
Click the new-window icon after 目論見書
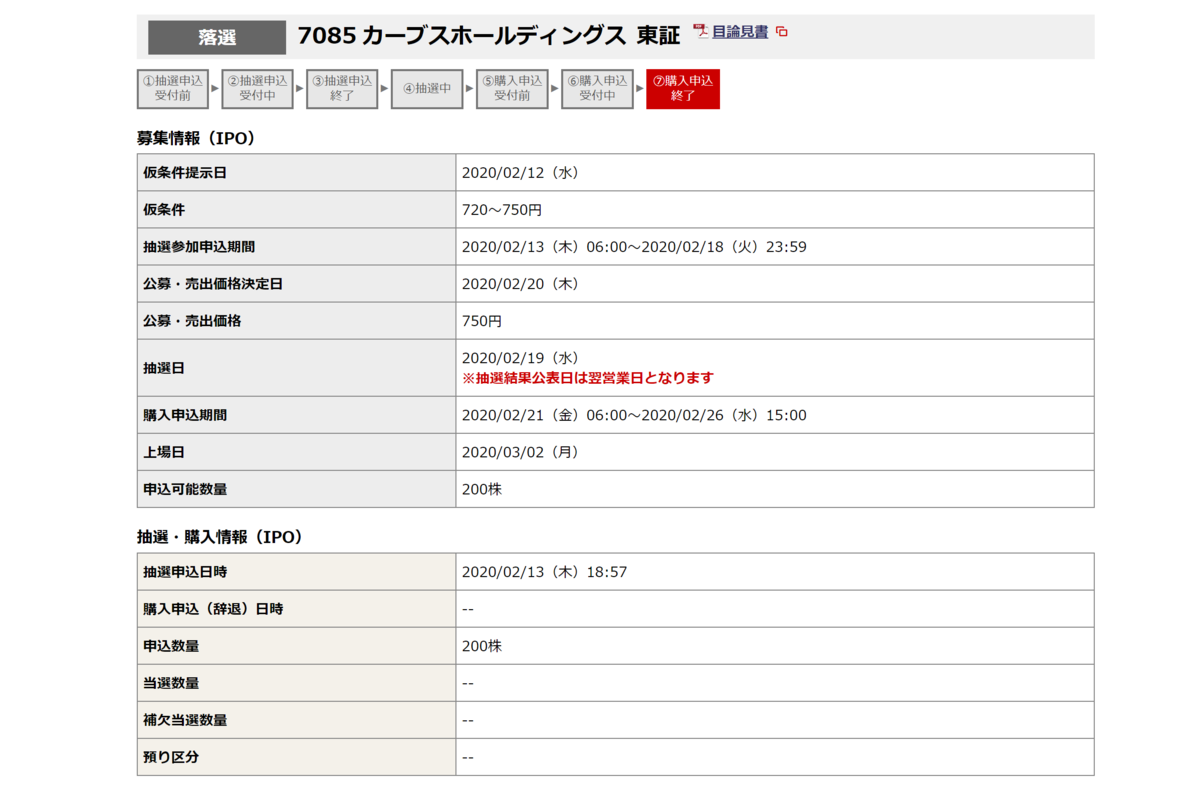[782, 32]
